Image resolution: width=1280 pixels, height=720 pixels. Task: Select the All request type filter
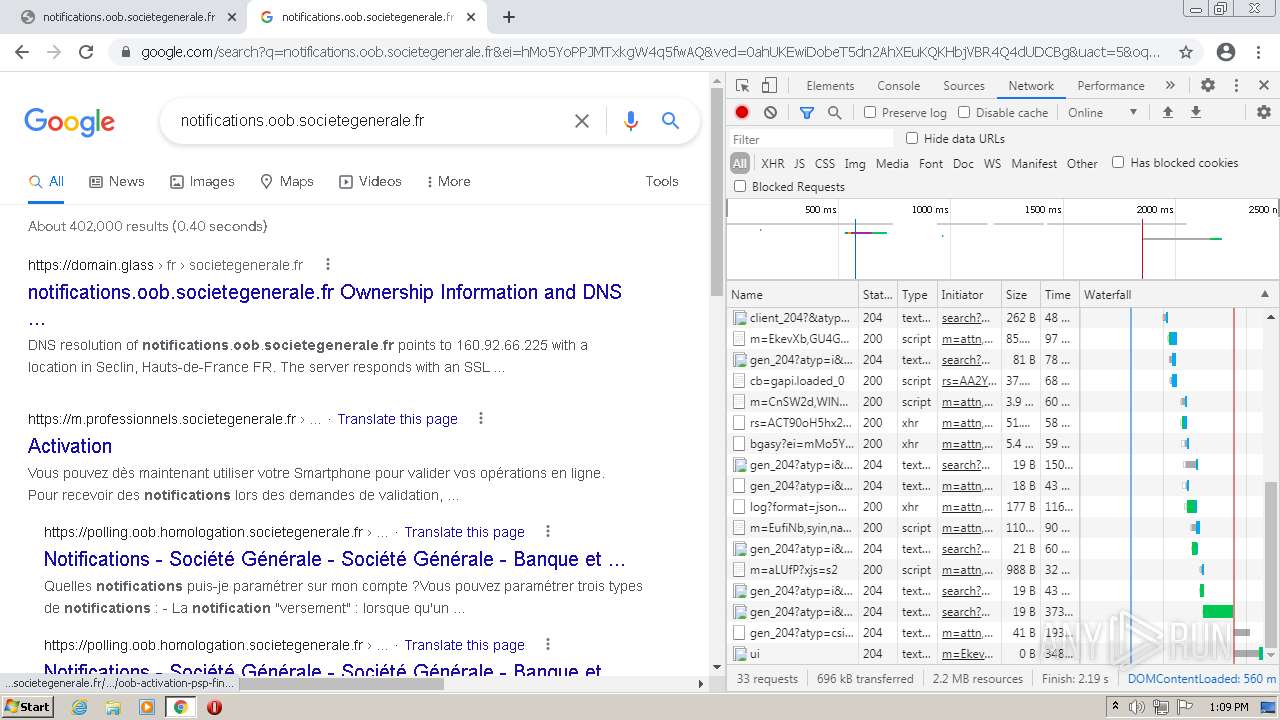[740, 164]
